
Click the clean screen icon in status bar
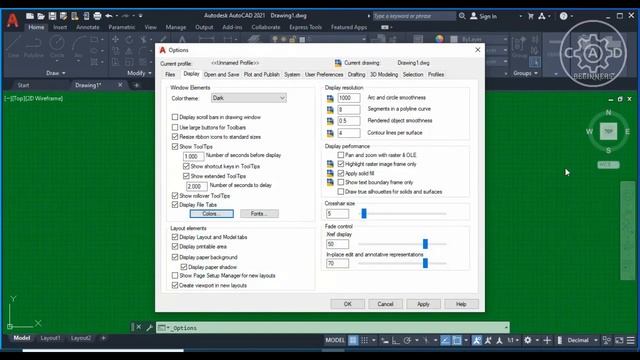[x=619, y=340]
